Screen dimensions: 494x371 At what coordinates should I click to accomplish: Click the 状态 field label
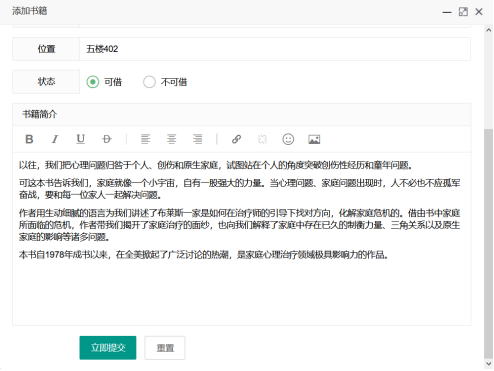tap(46, 82)
